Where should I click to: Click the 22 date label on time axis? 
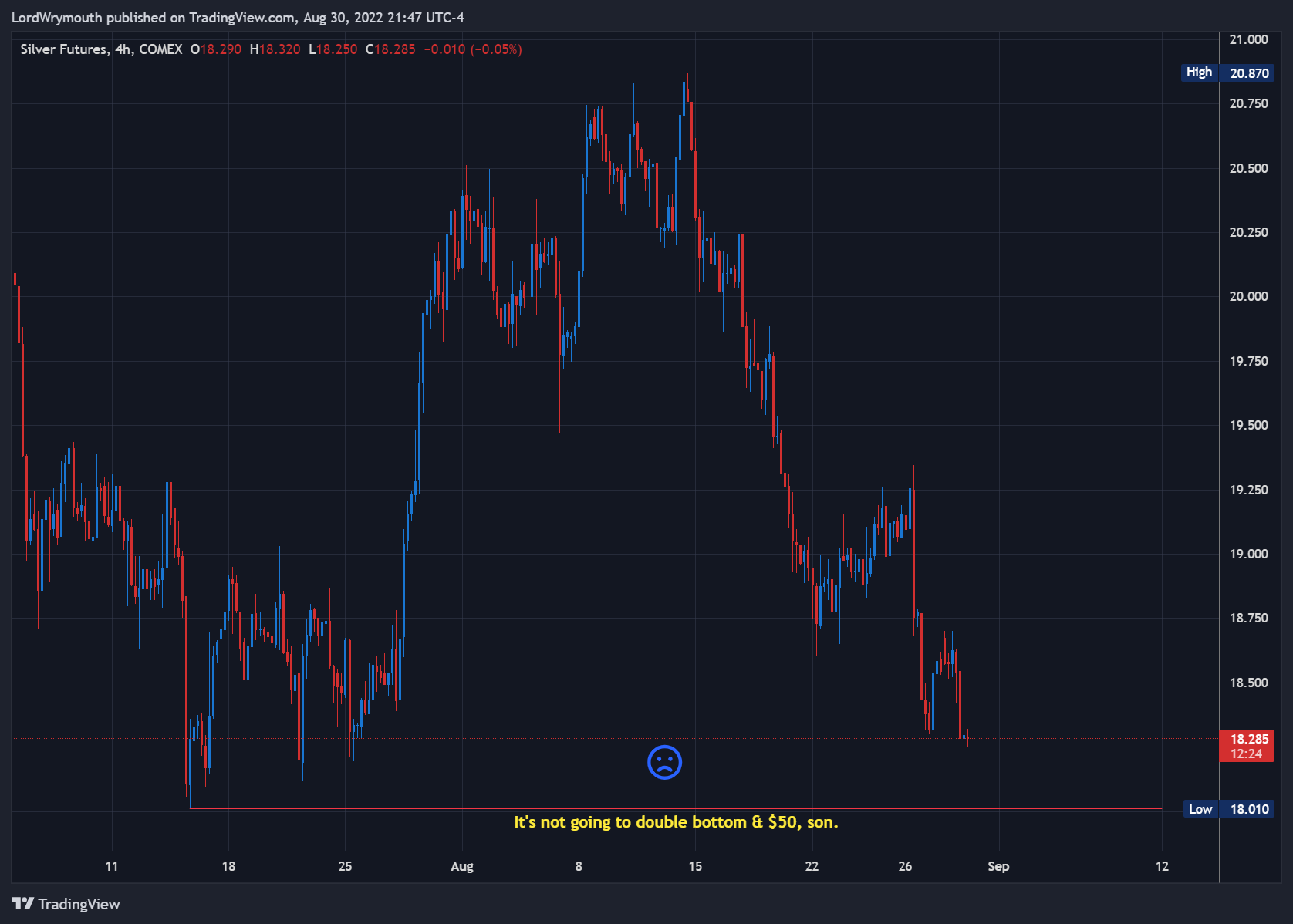[812, 866]
